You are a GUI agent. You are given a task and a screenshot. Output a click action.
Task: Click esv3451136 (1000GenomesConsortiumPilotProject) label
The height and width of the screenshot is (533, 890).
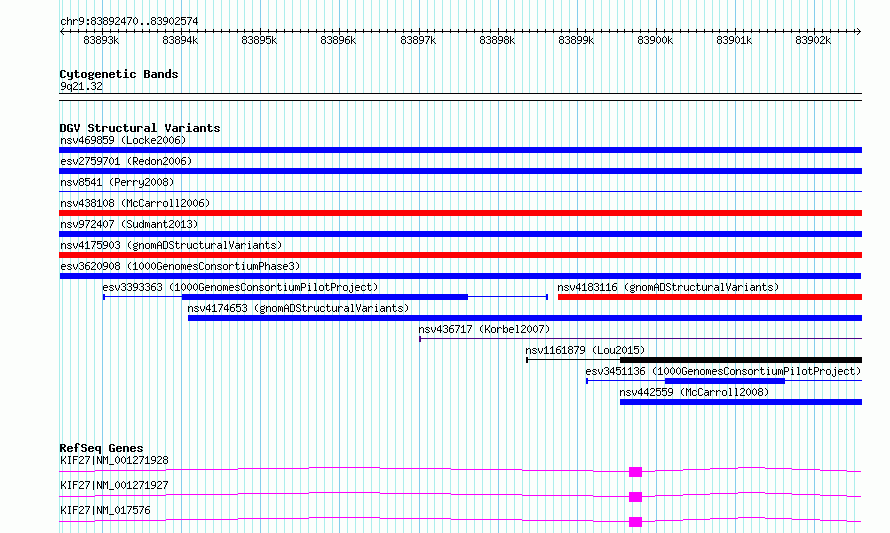click(x=723, y=371)
